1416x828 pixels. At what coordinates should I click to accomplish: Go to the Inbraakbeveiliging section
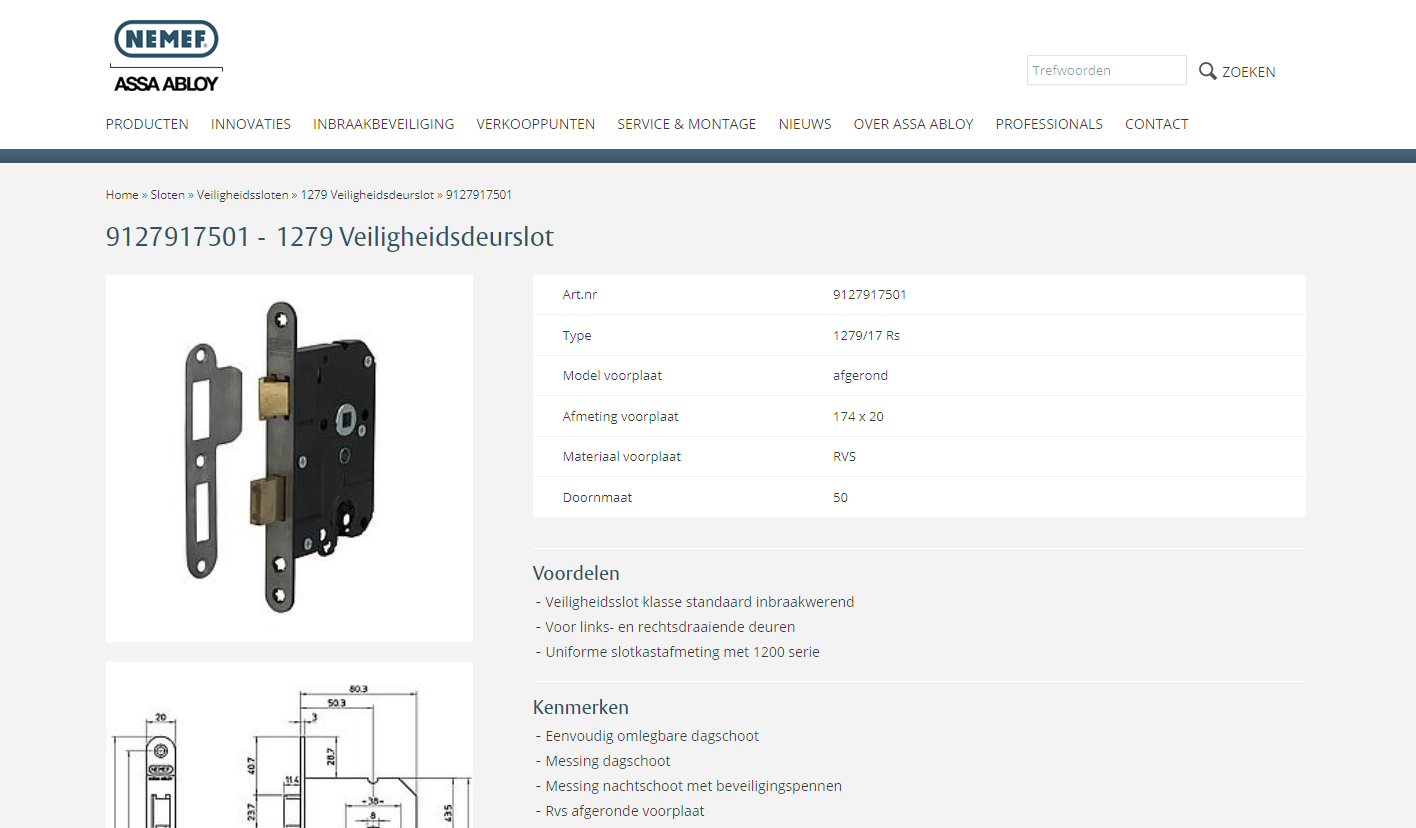pos(383,124)
